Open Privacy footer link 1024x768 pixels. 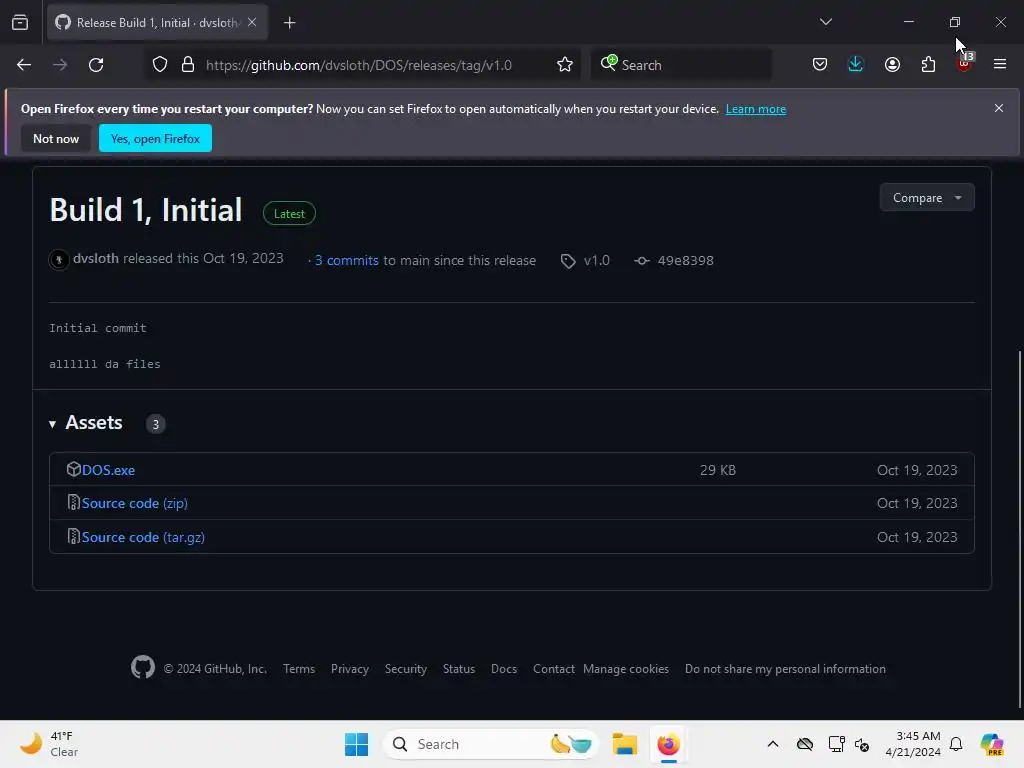tap(349, 669)
